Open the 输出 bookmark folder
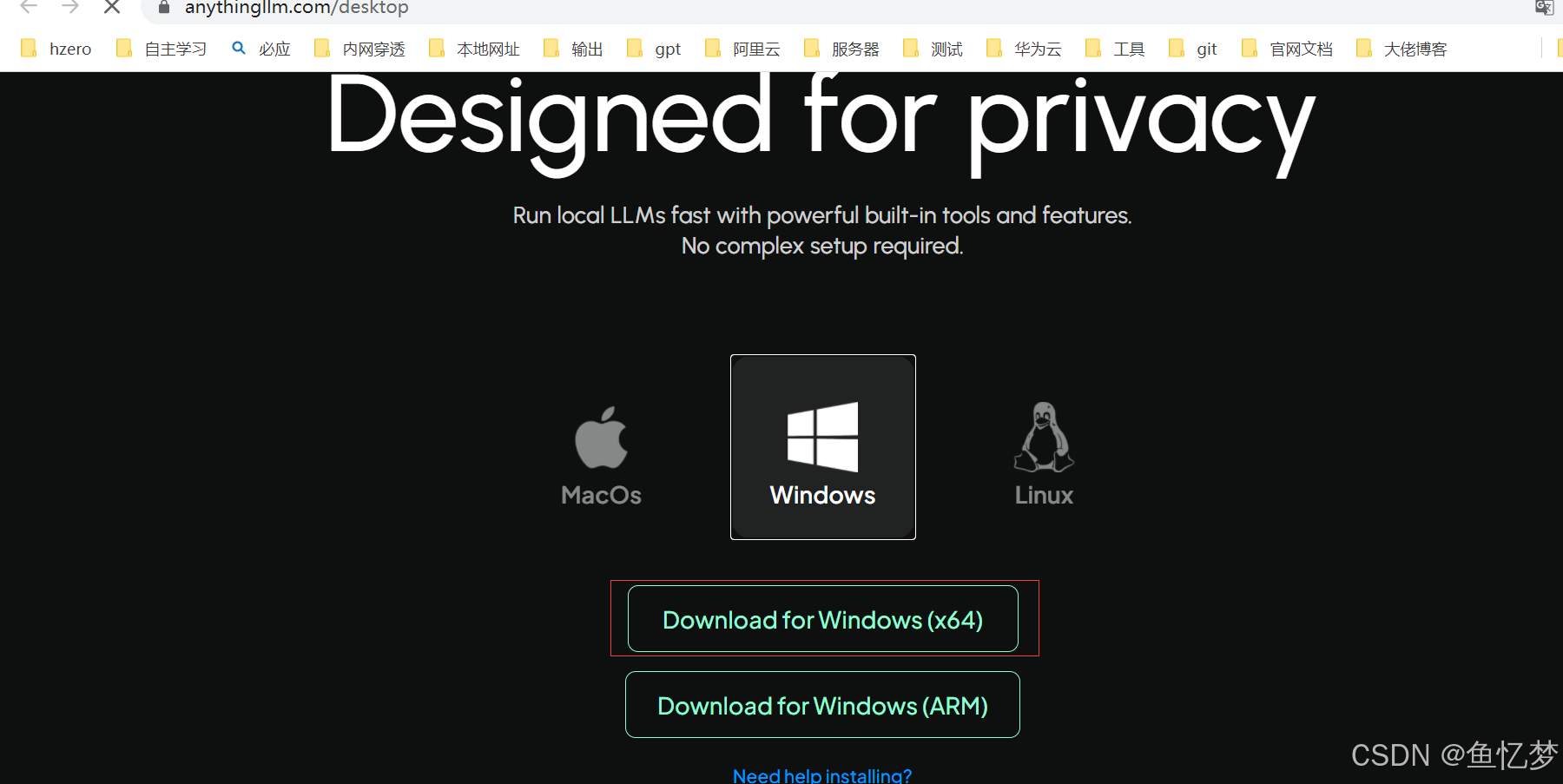Screen dimensions: 1563x784 (573, 49)
